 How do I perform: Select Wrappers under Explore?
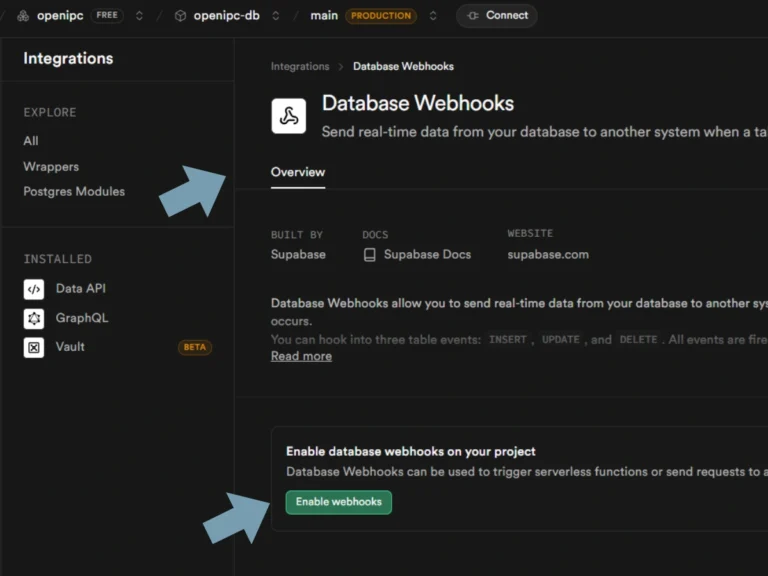51,167
